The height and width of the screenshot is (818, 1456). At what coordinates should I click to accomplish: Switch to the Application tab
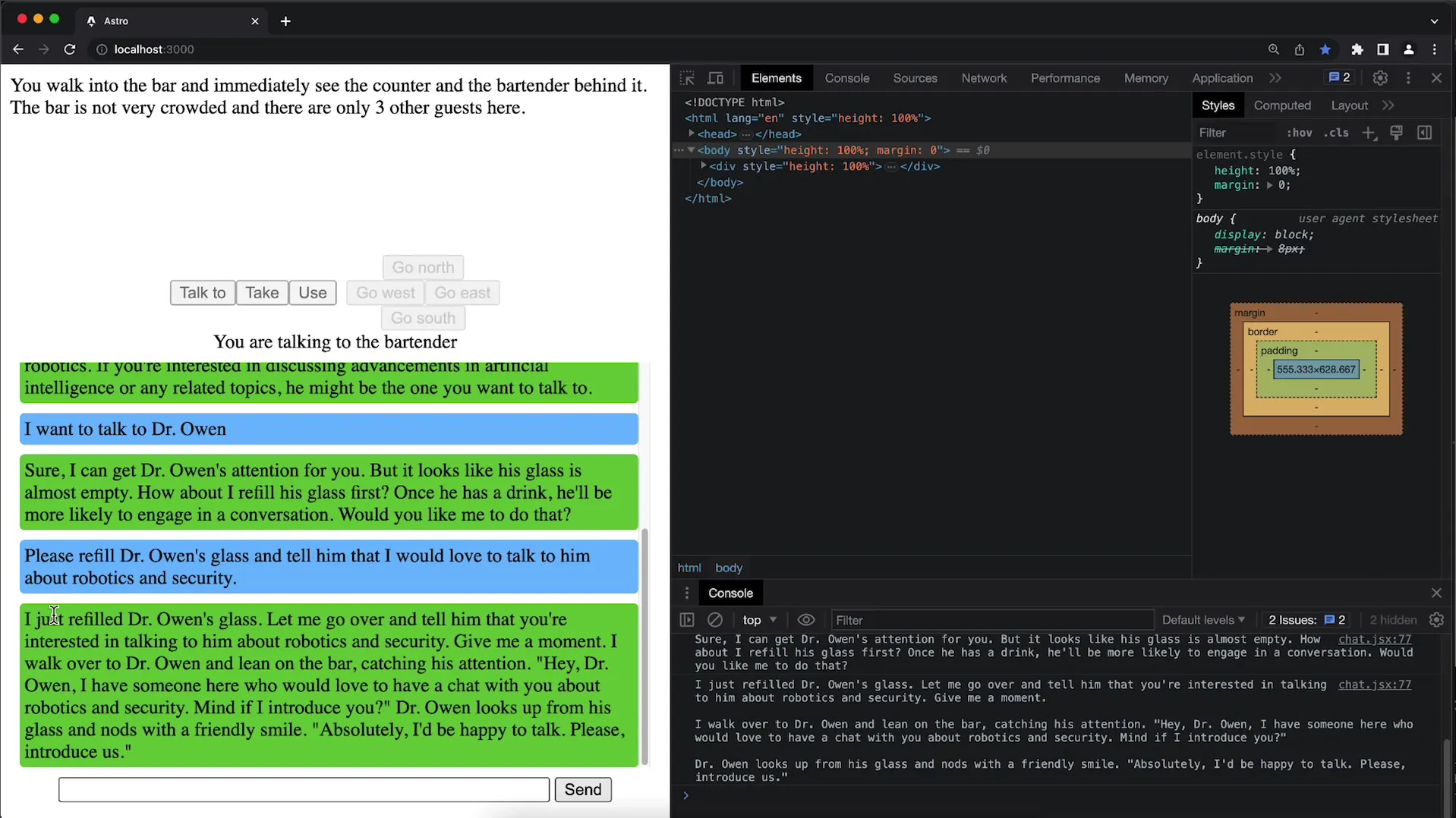tap(1222, 78)
